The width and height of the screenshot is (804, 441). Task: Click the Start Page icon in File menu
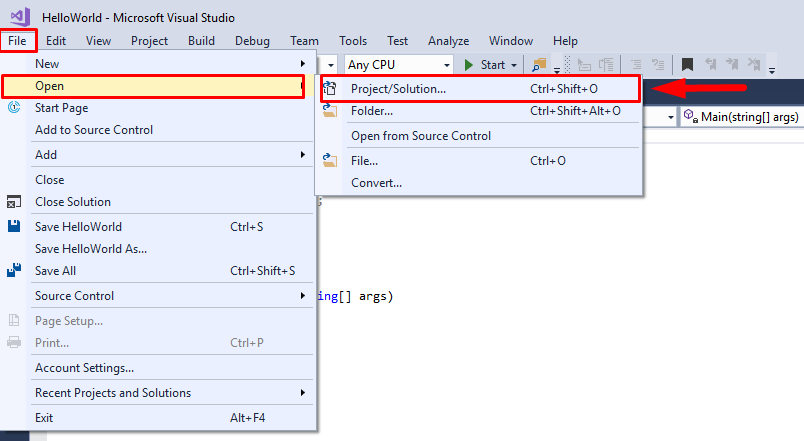coord(14,107)
